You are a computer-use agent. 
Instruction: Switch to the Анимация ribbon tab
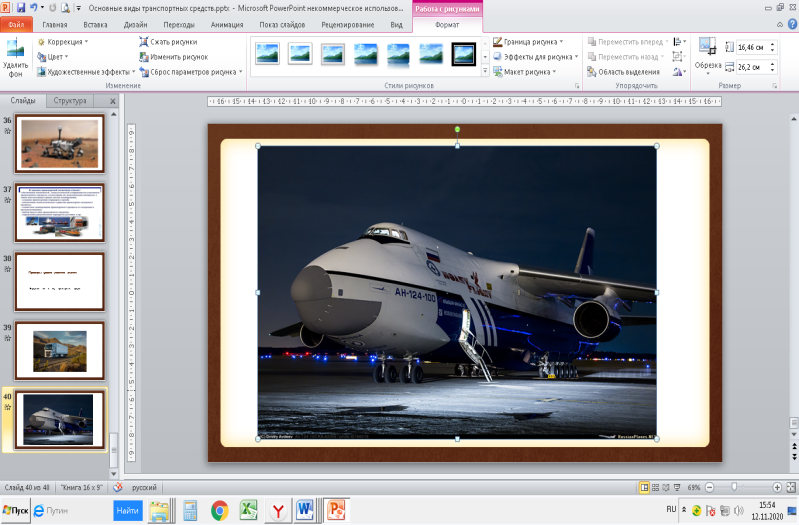tap(227, 24)
